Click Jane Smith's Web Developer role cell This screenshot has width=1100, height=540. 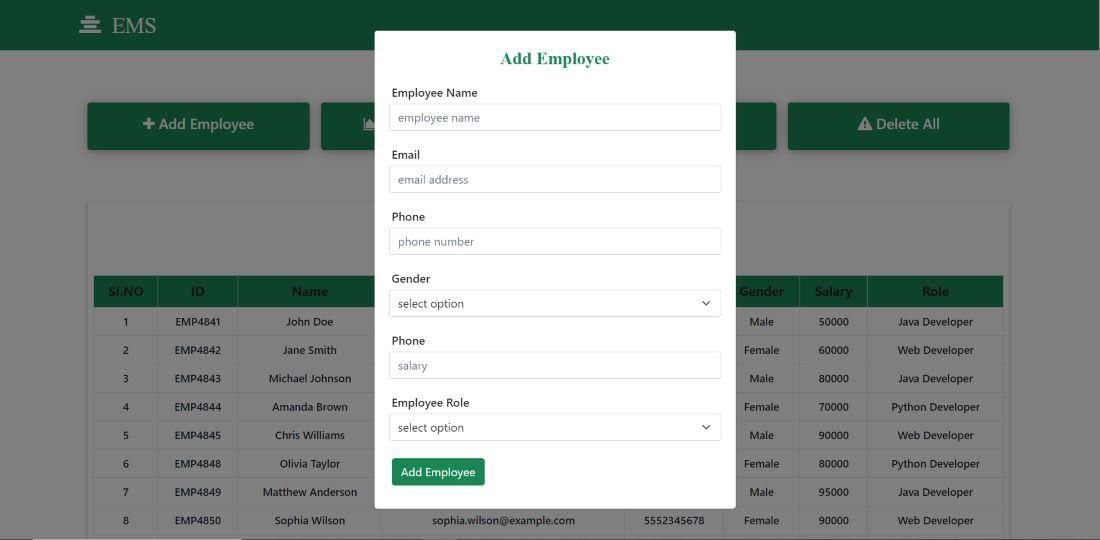935,350
